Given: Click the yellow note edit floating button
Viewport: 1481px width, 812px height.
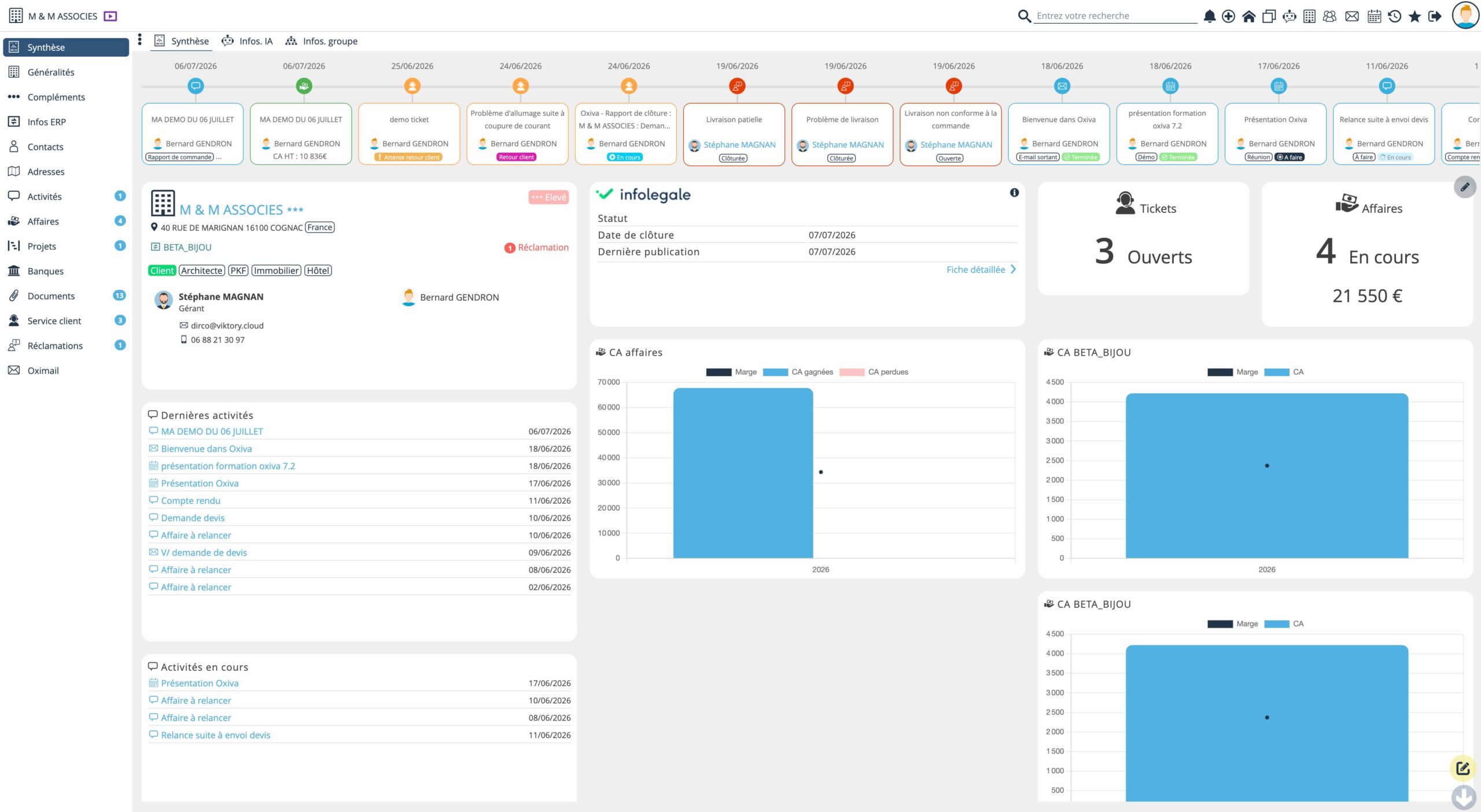Looking at the screenshot, I should click(1462, 768).
